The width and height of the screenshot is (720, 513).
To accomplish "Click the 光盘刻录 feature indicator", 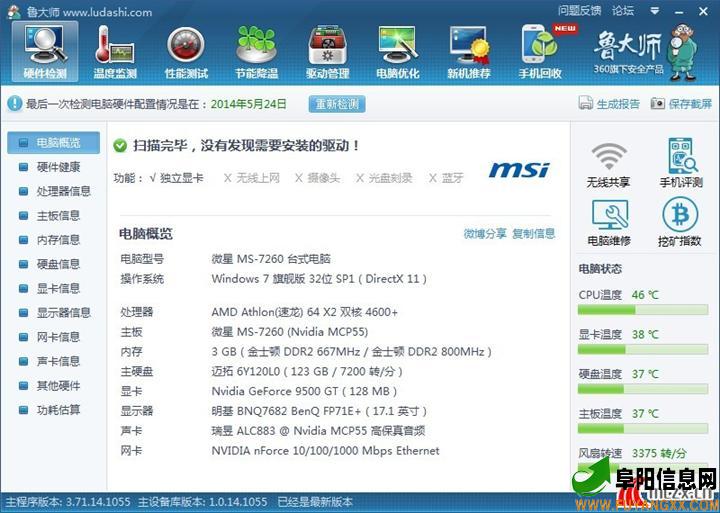I will 384,178.
